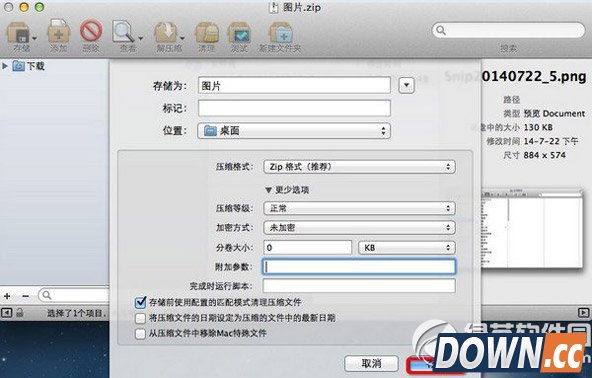Click the 新建文件夹 (New Folder) icon
Viewport: 592px width, 378px height.
(x=281, y=32)
